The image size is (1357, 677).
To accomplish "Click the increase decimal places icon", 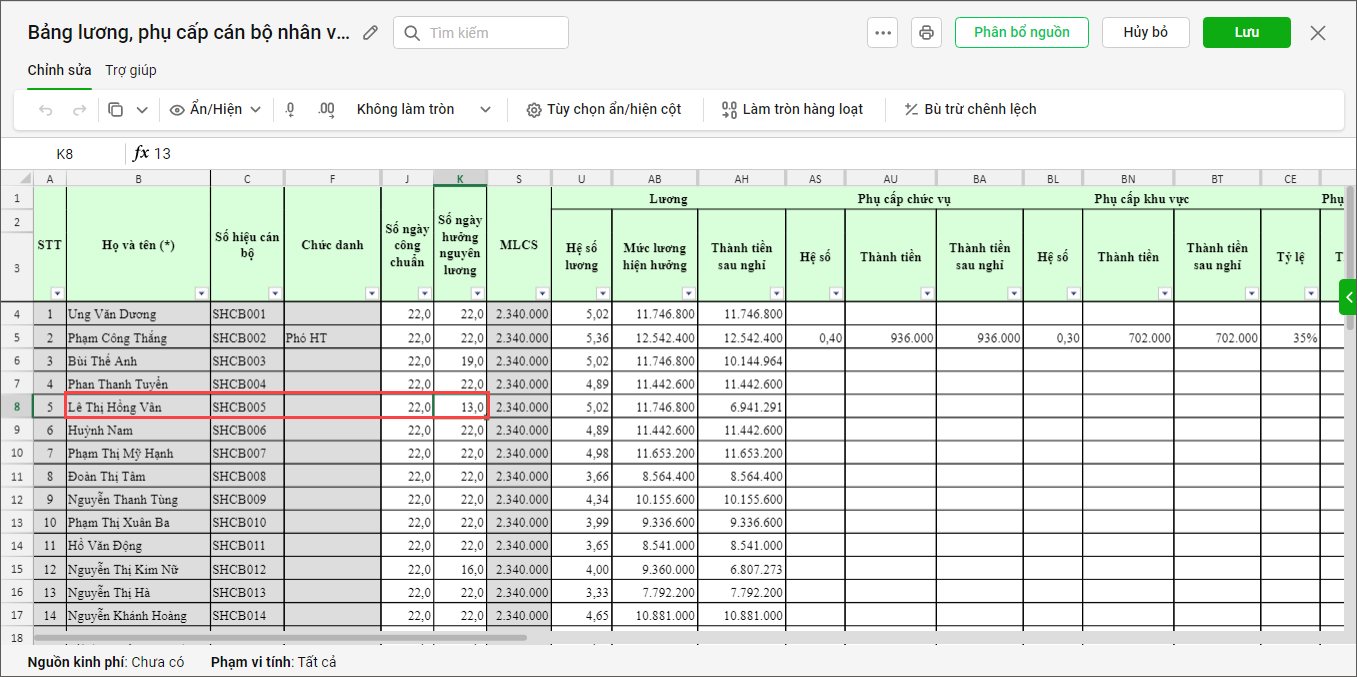I will tap(326, 110).
